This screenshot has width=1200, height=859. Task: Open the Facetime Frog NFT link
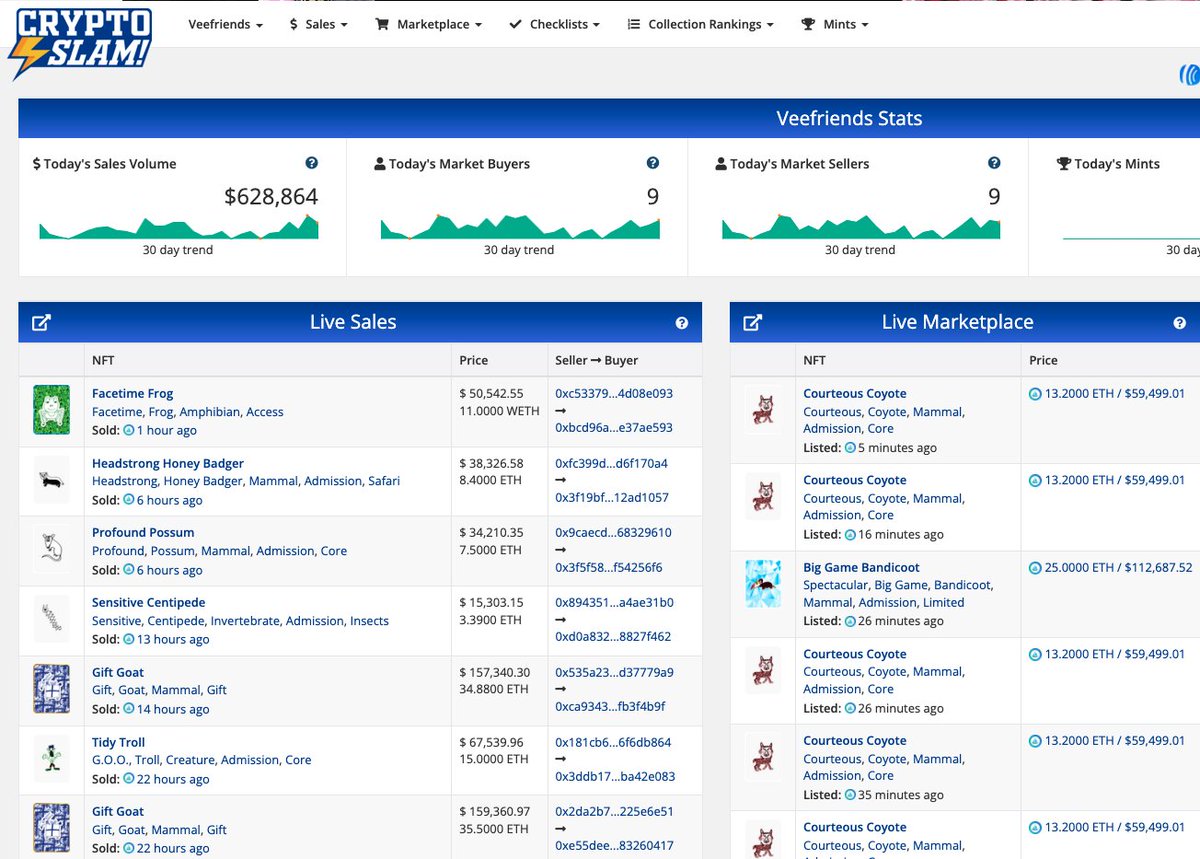pyautogui.click(x=133, y=394)
